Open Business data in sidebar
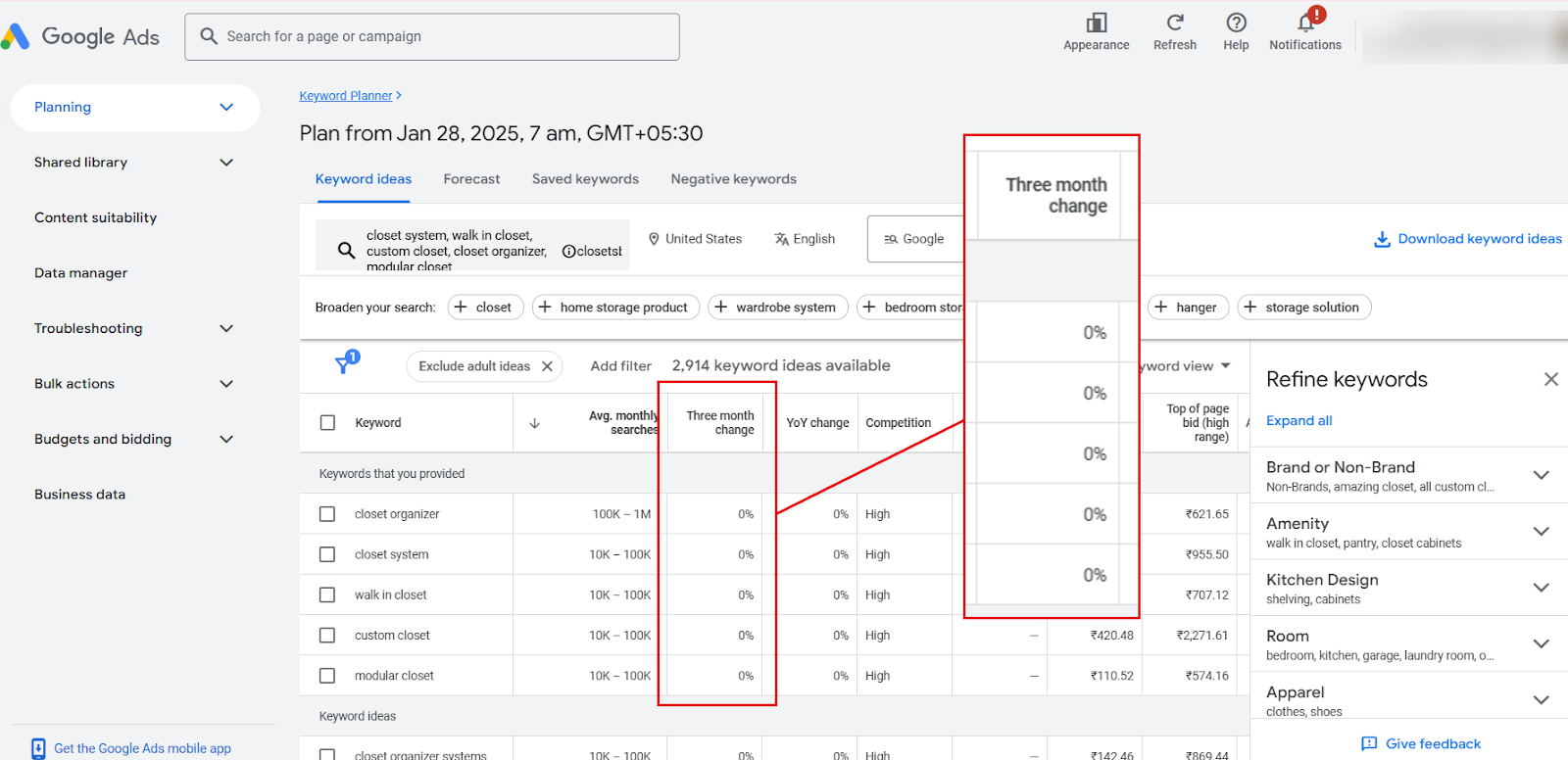 pyautogui.click(x=80, y=495)
